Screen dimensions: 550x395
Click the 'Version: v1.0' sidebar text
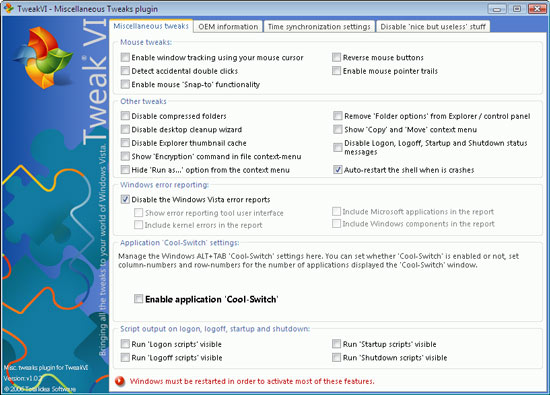(x=23, y=378)
